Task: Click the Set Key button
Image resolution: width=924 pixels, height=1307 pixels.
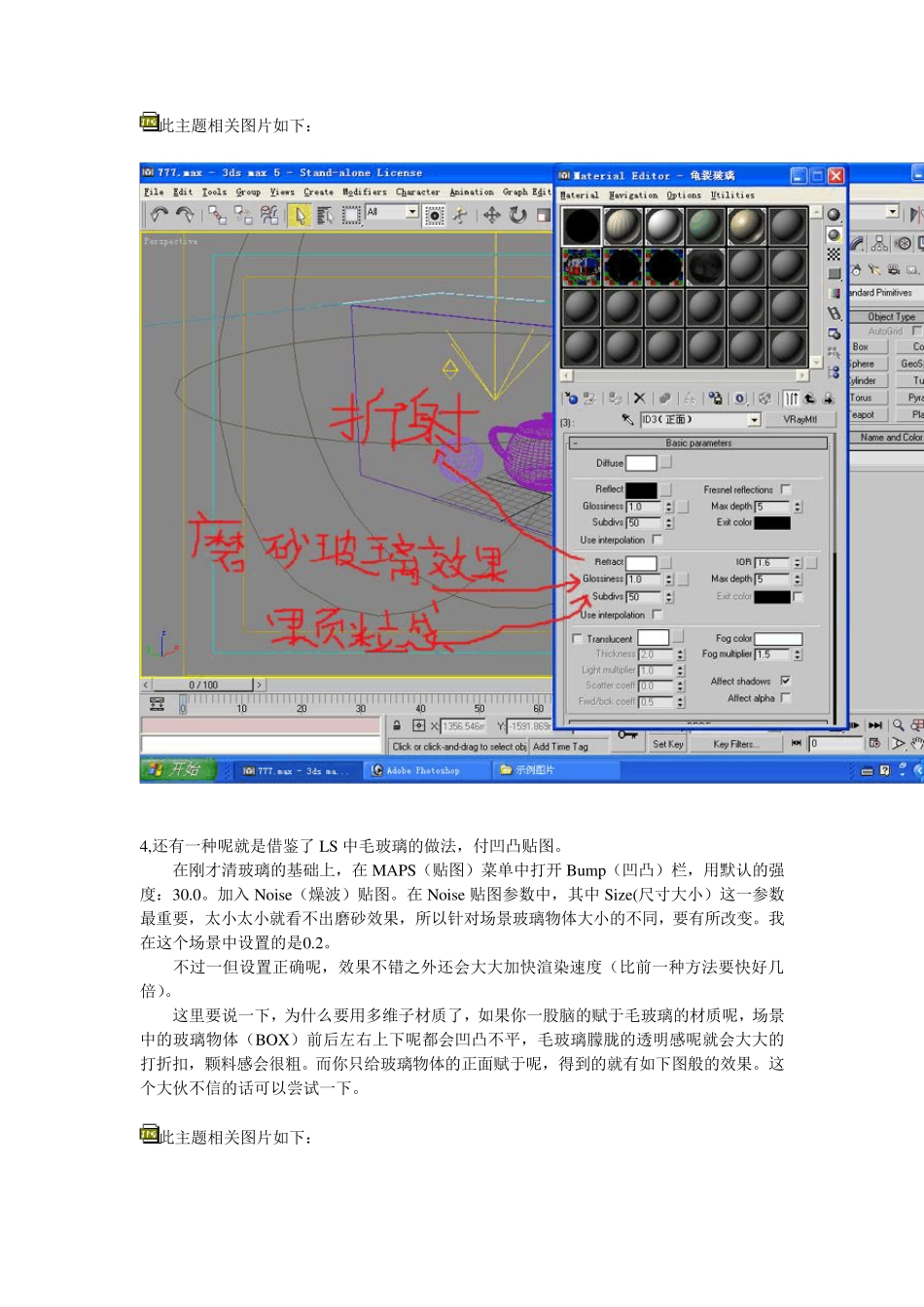Action: tap(667, 744)
